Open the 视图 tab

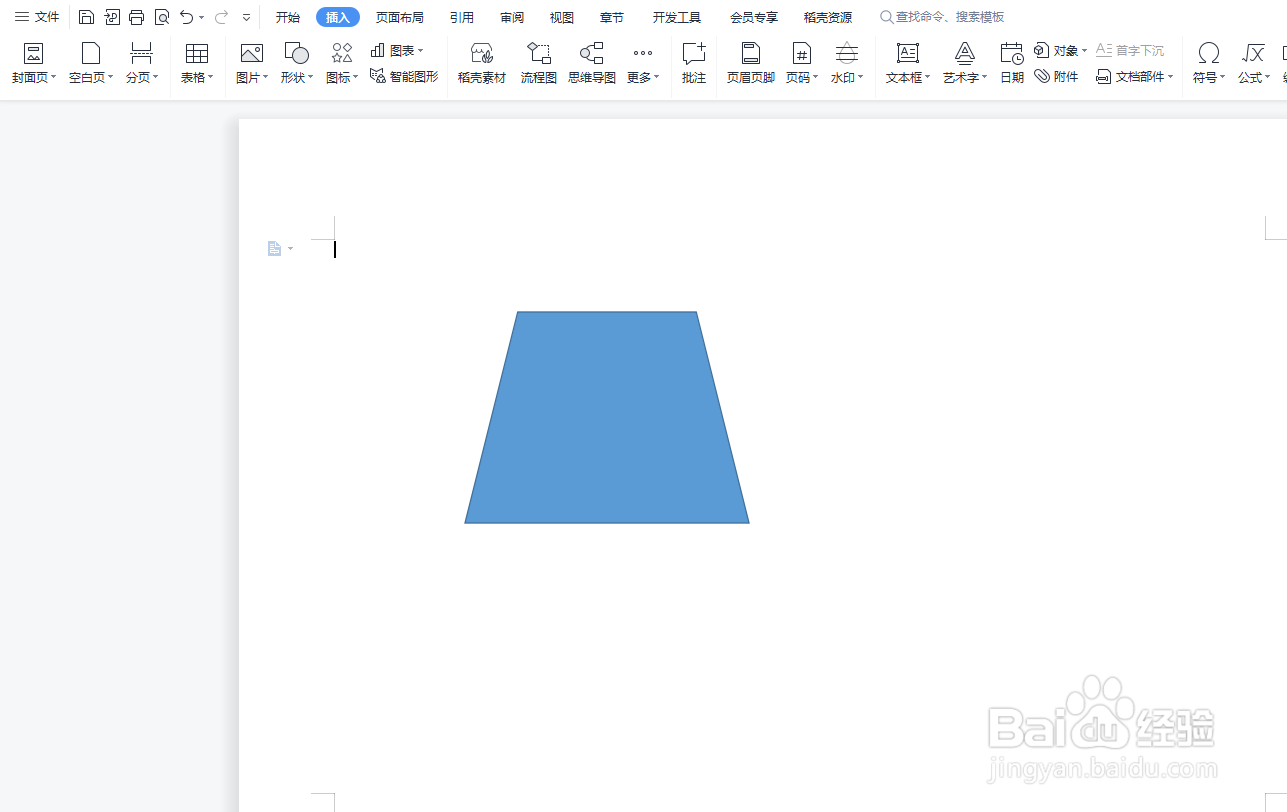tap(562, 17)
